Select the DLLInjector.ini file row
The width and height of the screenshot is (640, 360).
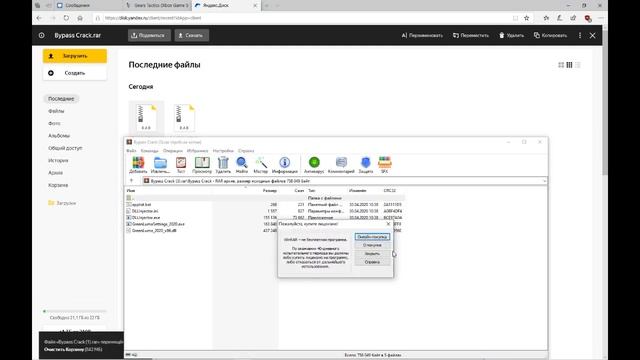(x=264, y=211)
